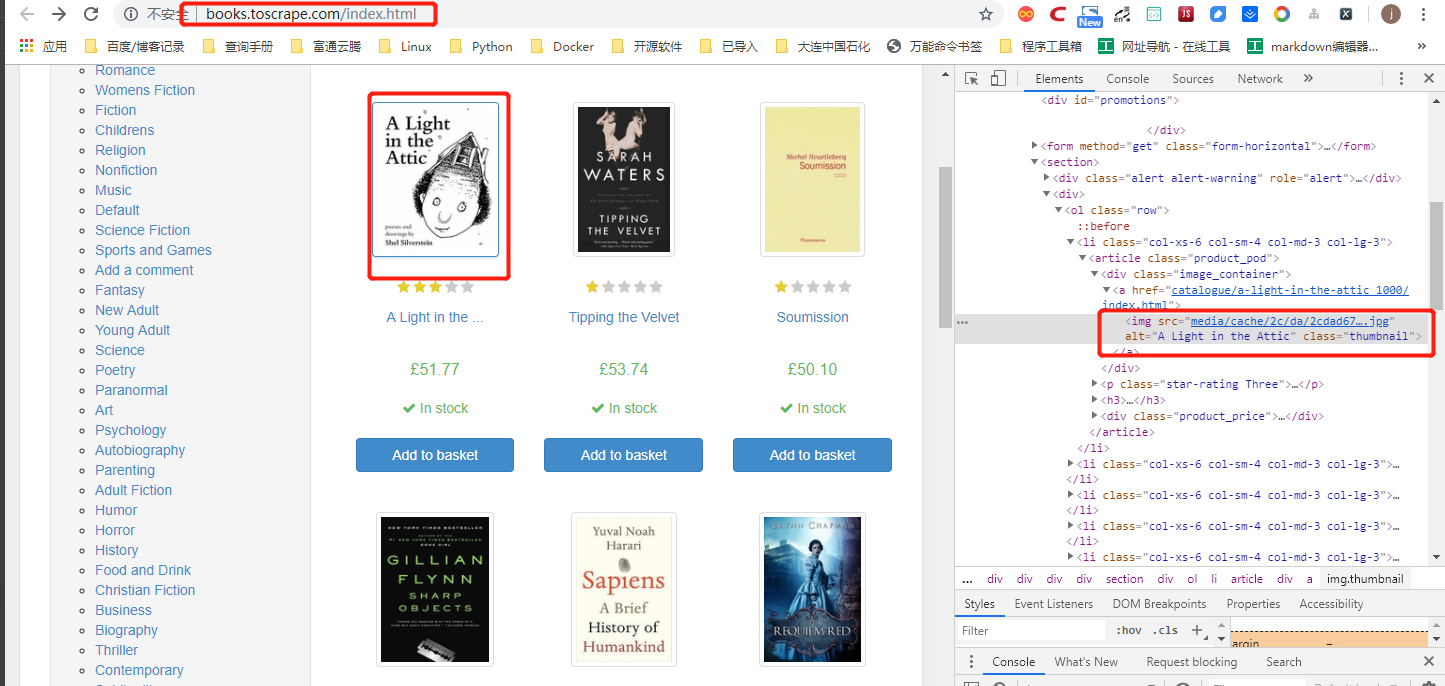The height and width of the screenshot is (686, 1445).
Task: Click the page's vertical scrollbar thumb
Action: point(945,246)
